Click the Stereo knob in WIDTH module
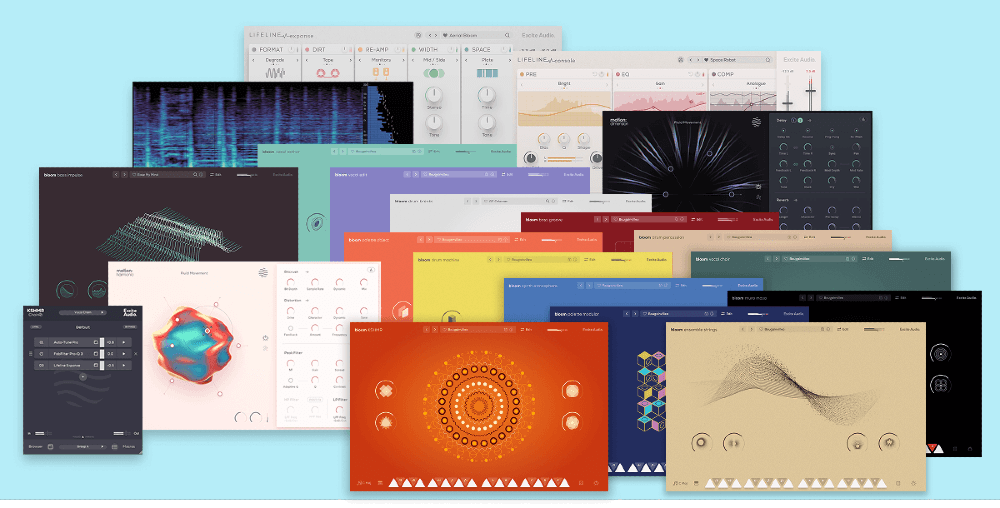This screenshot has height=508, width=1000. 434,95
